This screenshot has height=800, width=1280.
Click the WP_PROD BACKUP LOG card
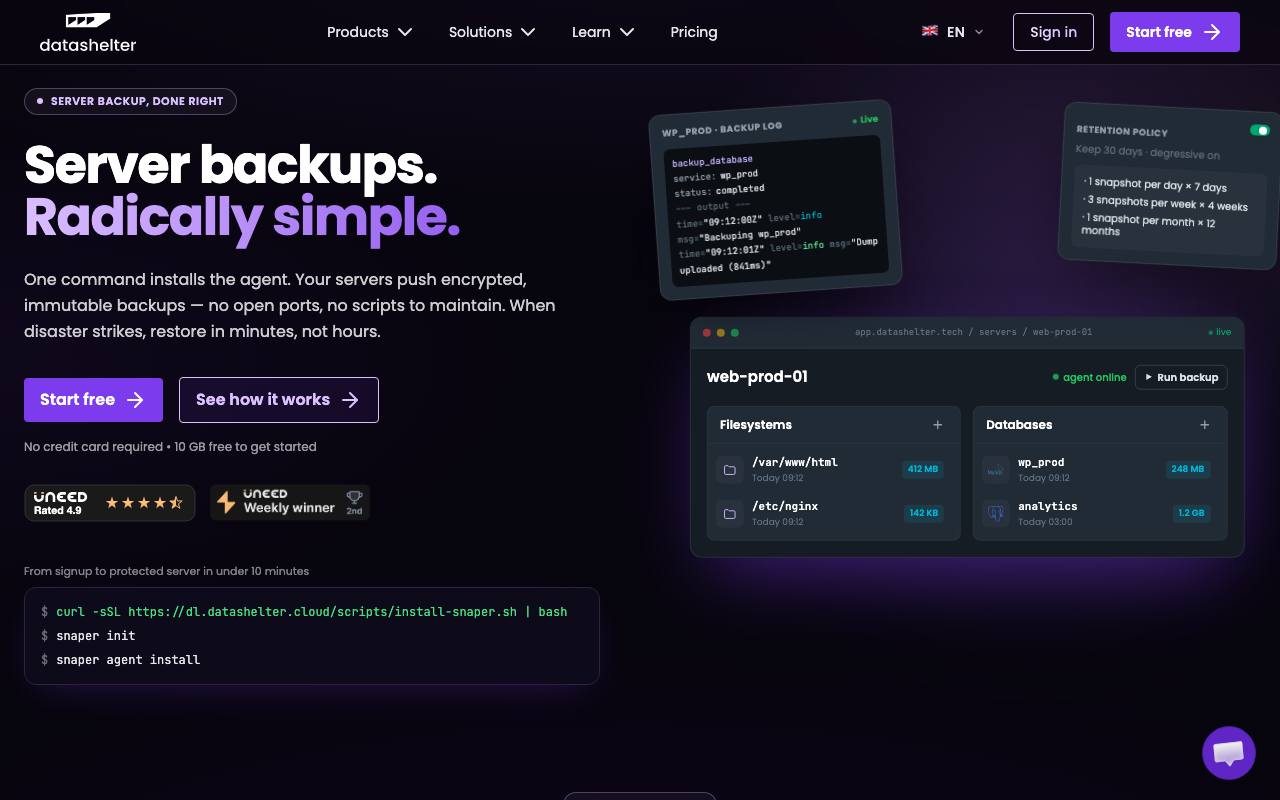(776, 200)
